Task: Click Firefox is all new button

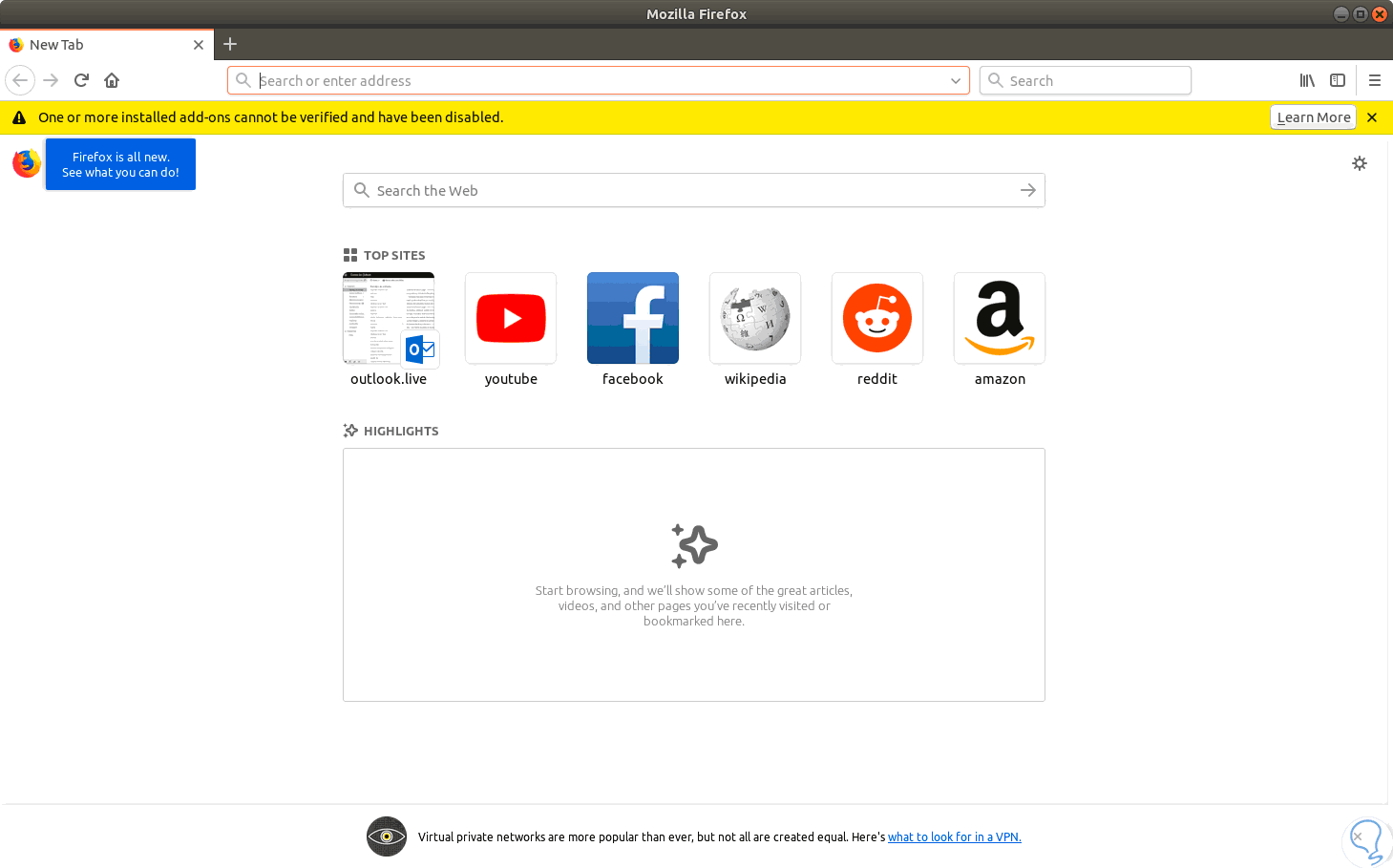Action: point(120,164)
